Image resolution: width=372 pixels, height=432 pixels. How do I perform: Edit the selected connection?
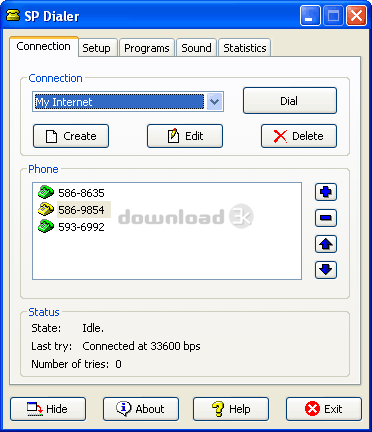coord(185,136)
